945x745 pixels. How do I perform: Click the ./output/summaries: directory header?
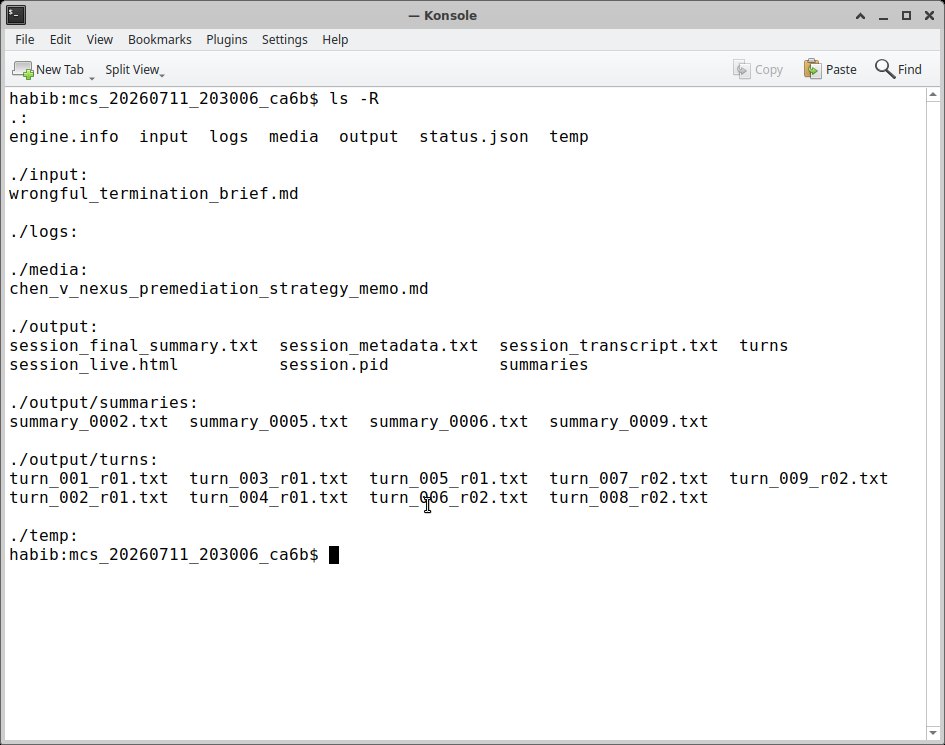coord(104,403)
